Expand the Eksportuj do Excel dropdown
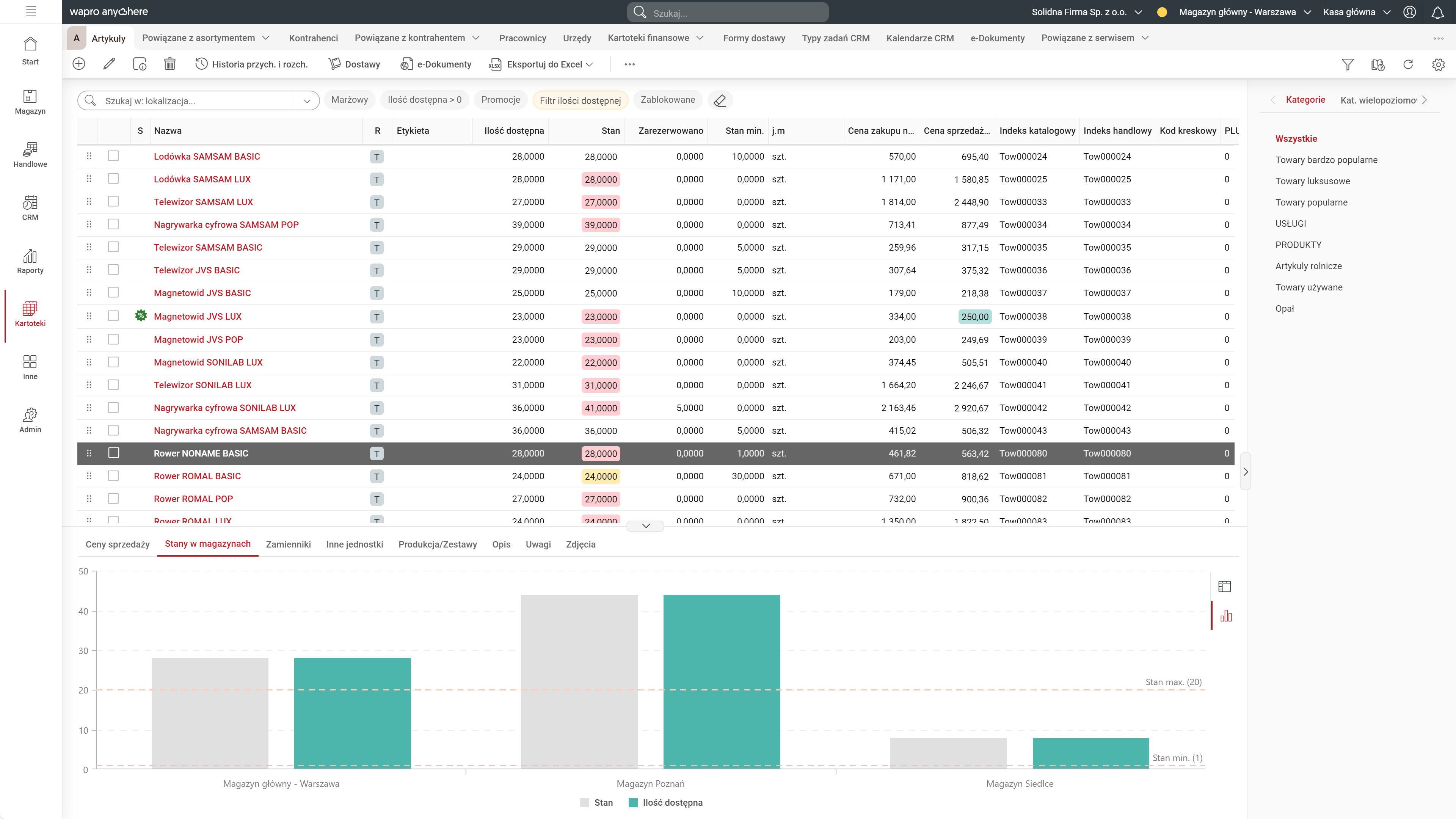Image resolution: width=1456 pixels, height=819 pixels. [590, 64]
